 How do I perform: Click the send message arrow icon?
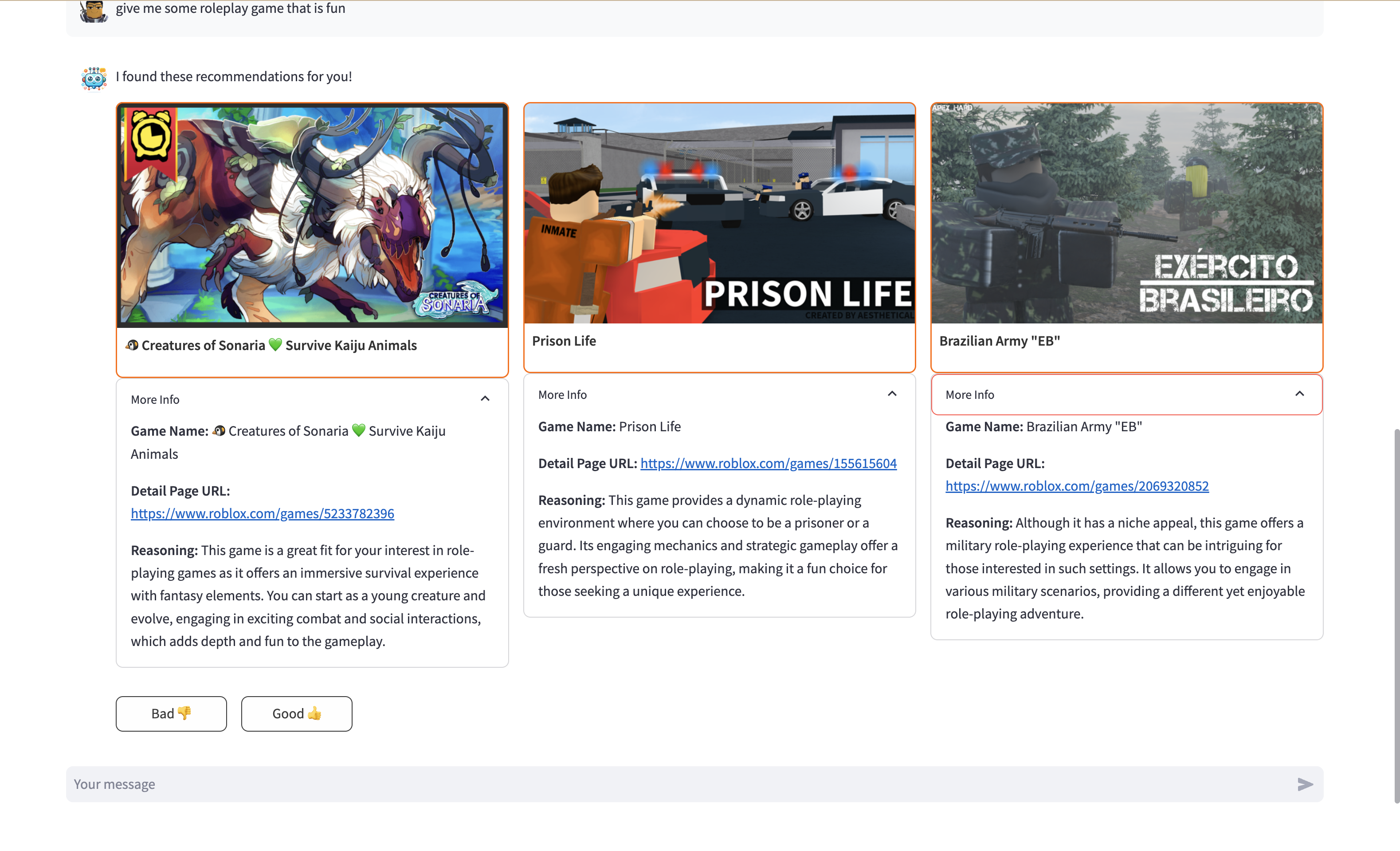(1305, 784)
